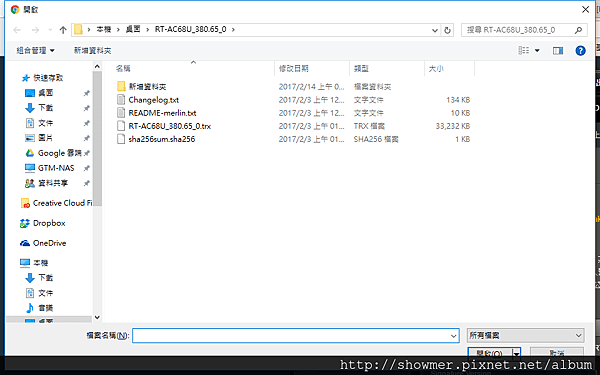Click the RT-AC68U_380.65_0.trx file icon
600x375 pixels.
point(121,126)
